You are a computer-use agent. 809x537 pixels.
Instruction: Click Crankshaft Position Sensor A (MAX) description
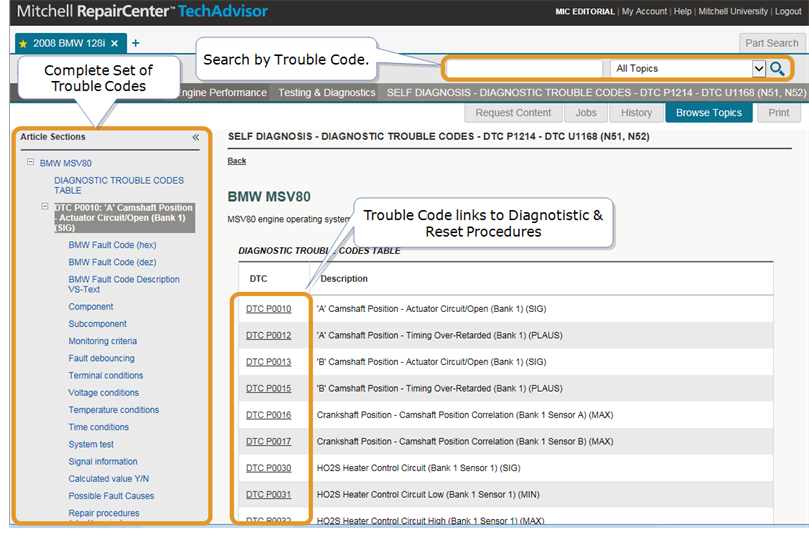pos(465,415)
